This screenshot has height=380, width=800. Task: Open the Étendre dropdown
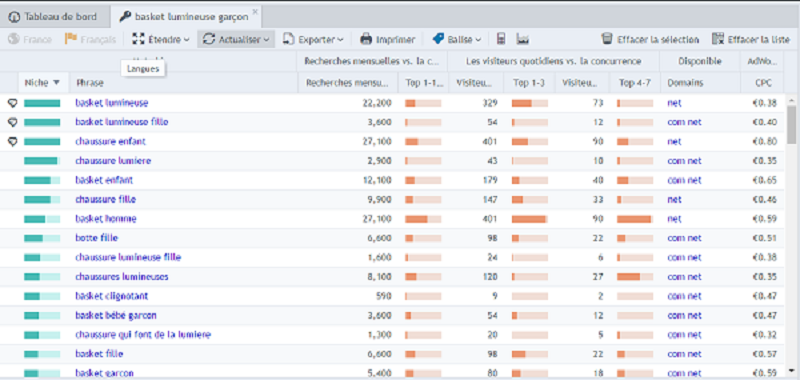pos(161,39)
